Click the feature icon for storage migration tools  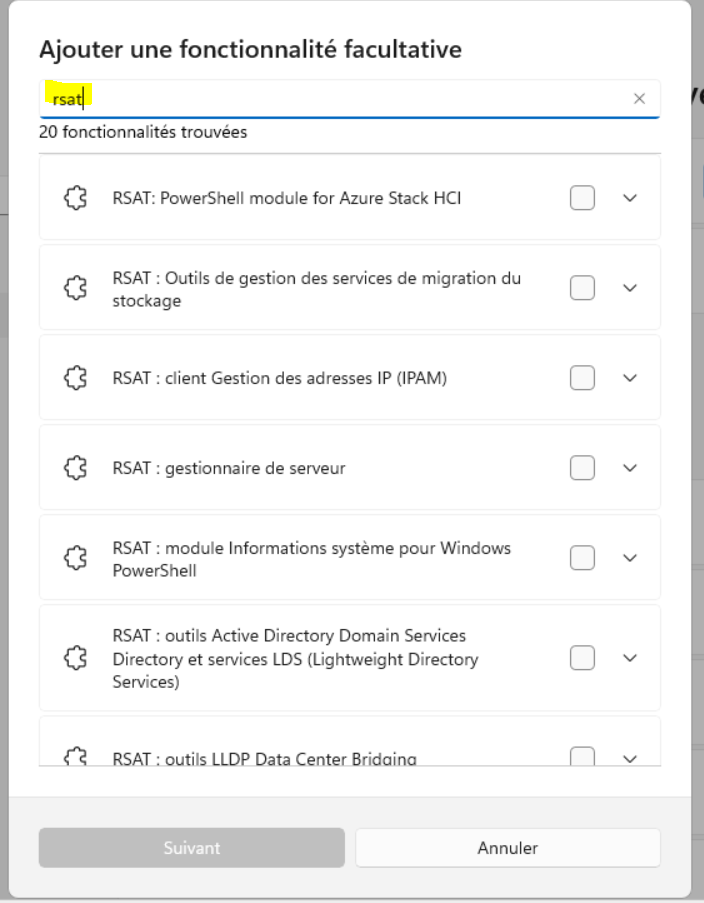[x=74, y=288]
